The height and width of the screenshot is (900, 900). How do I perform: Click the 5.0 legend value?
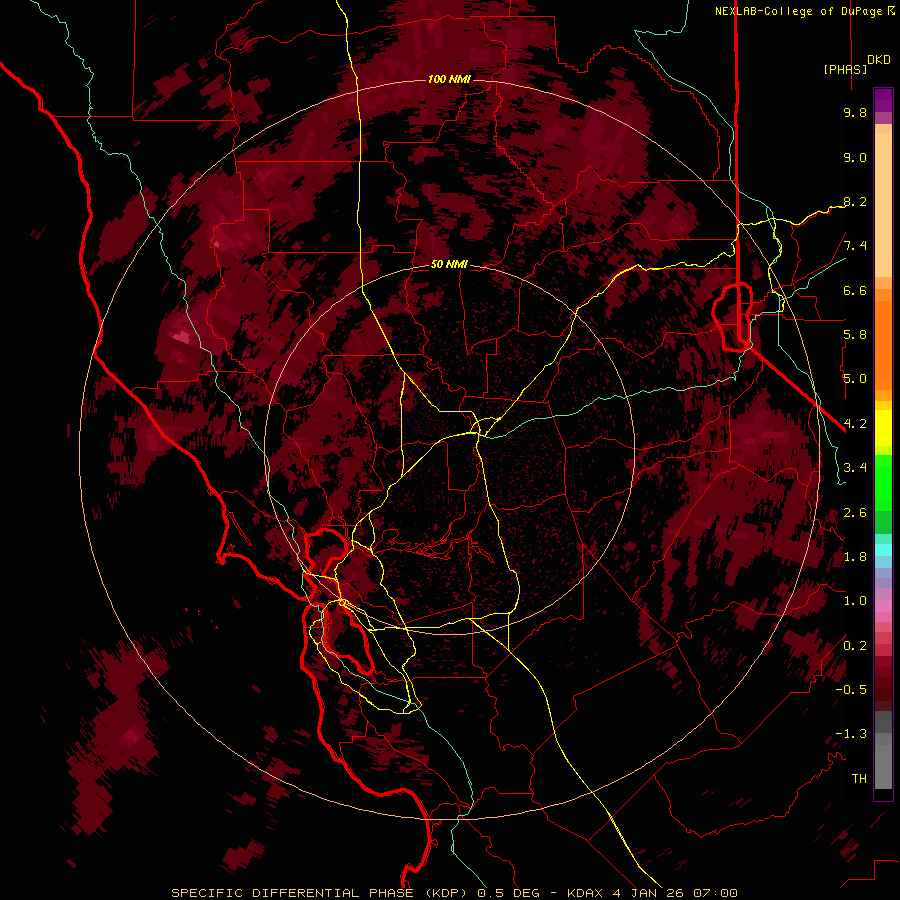point(855,379)
